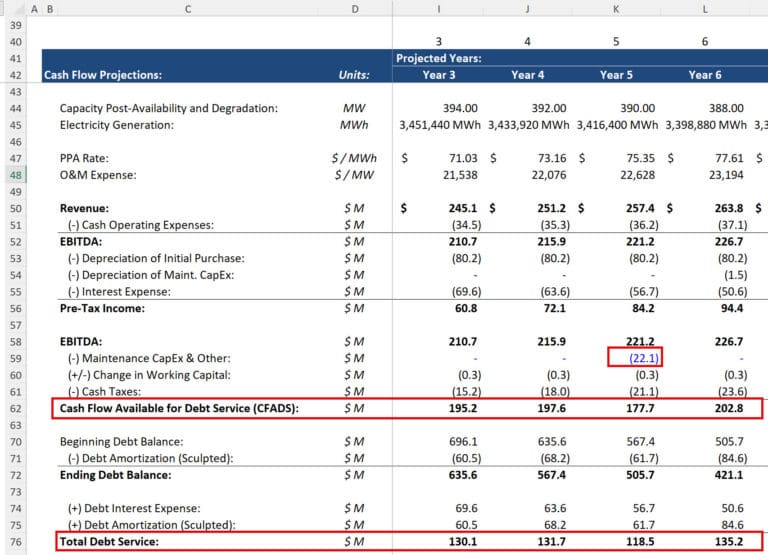Select the PPA rate value 71.03
This screenshot has height=555, width=768.
(463, 158)
